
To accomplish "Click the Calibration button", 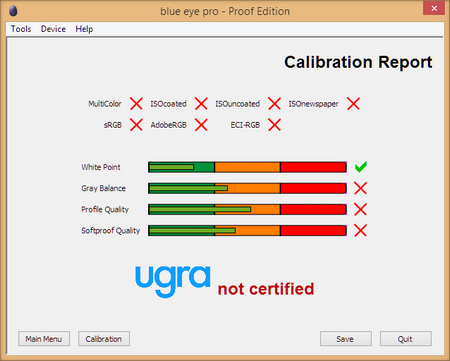I will [104, 339].
